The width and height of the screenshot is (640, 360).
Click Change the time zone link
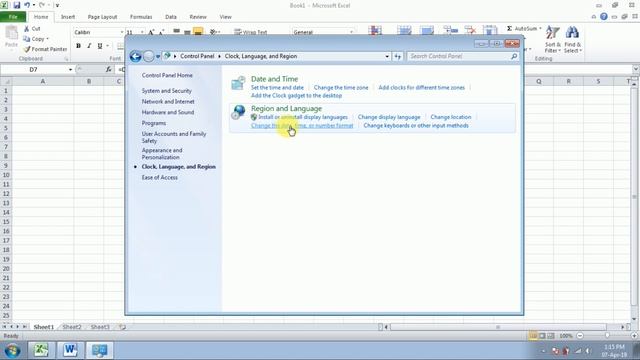point(341,87)
